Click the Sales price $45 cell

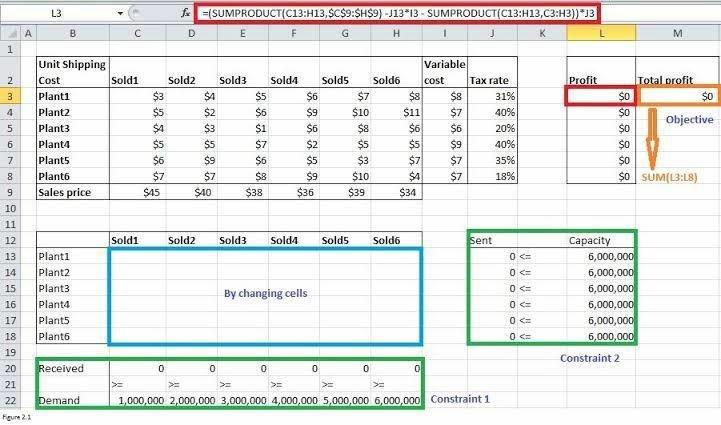point(137,192)
